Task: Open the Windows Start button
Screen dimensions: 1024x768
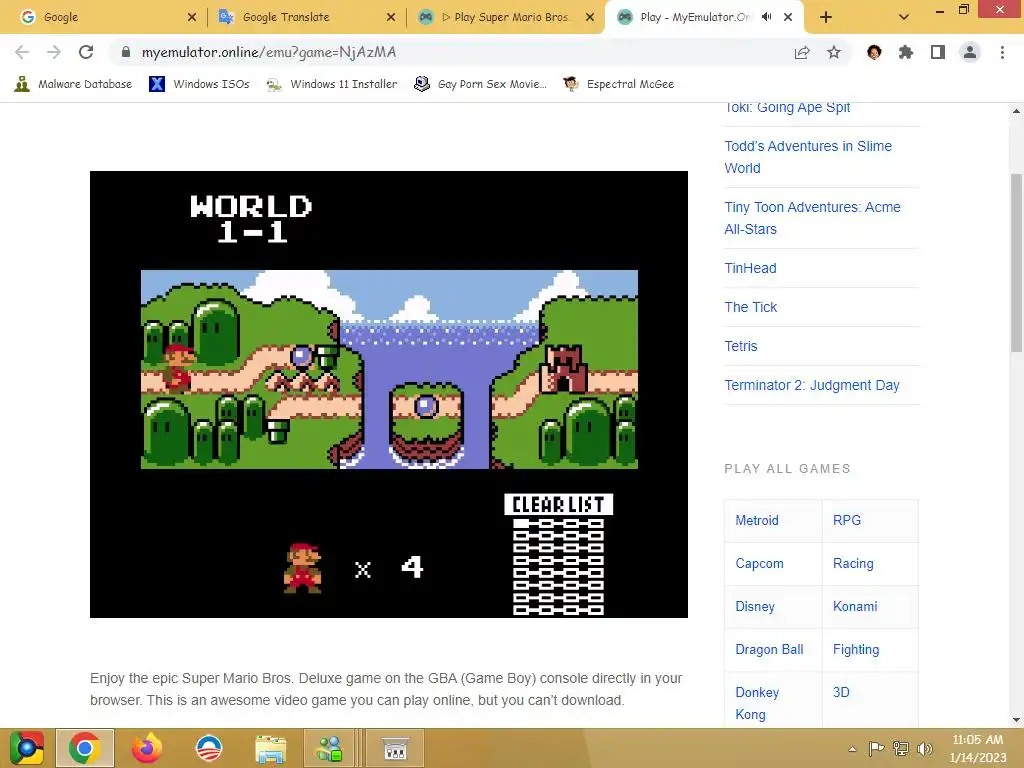Action: pyautogui.click(x=26, y=748)
